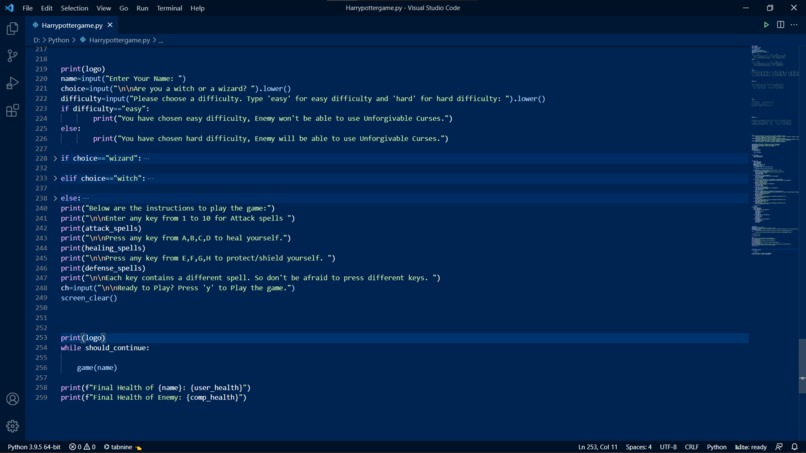Click 'if difficulty=="easy":' line
The height and width of the screenshot is (453, 806).
pos(105,109)
